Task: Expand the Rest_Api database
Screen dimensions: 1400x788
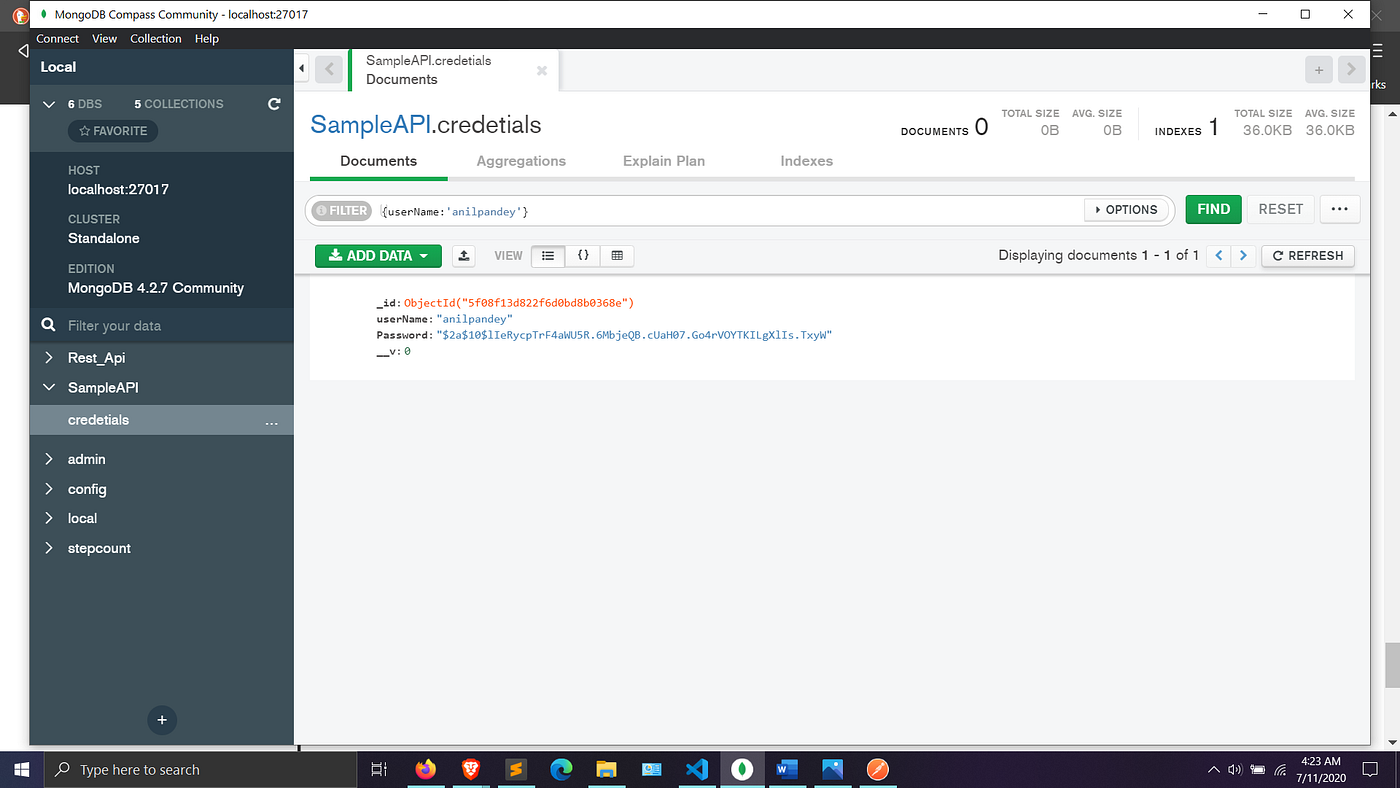Action: tap(47, 357)
